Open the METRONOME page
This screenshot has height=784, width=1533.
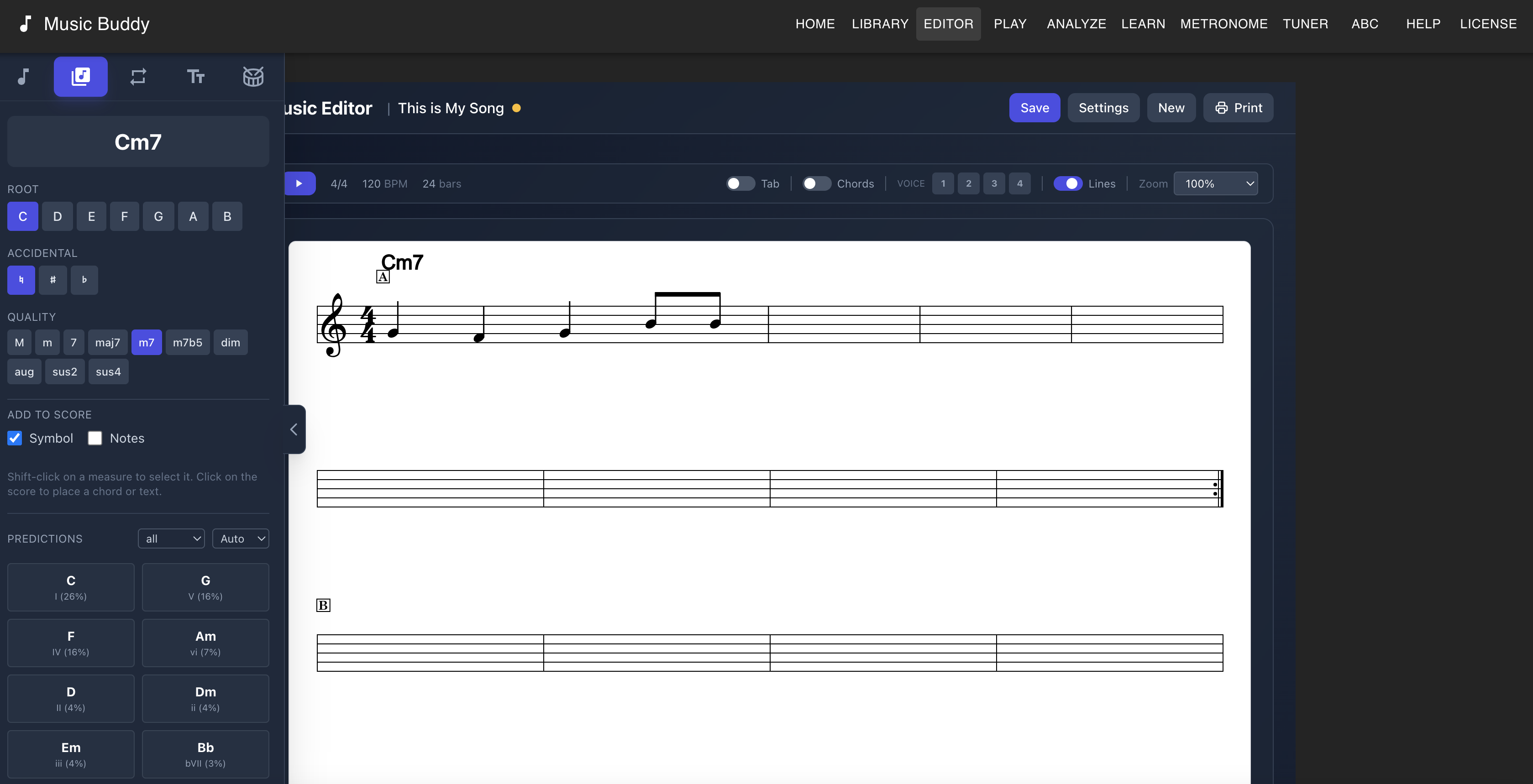(x=1223, y=24)
